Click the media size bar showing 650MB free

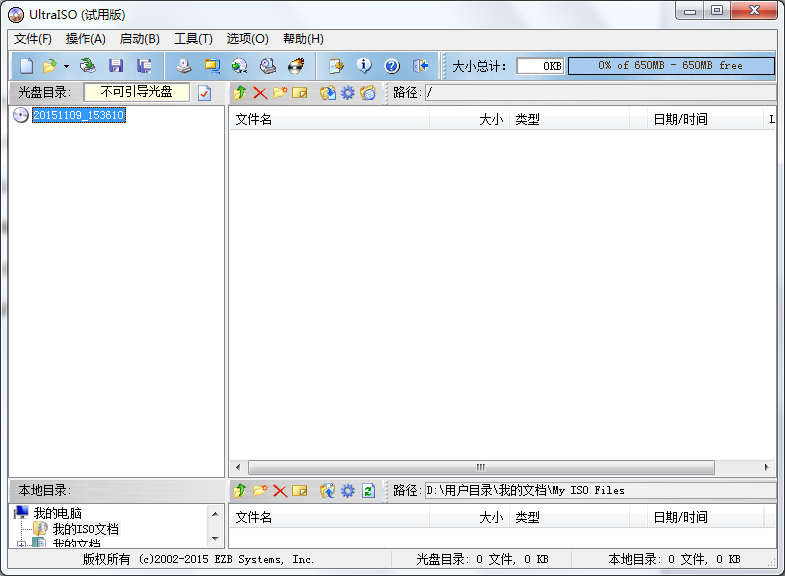coord(671,66)
